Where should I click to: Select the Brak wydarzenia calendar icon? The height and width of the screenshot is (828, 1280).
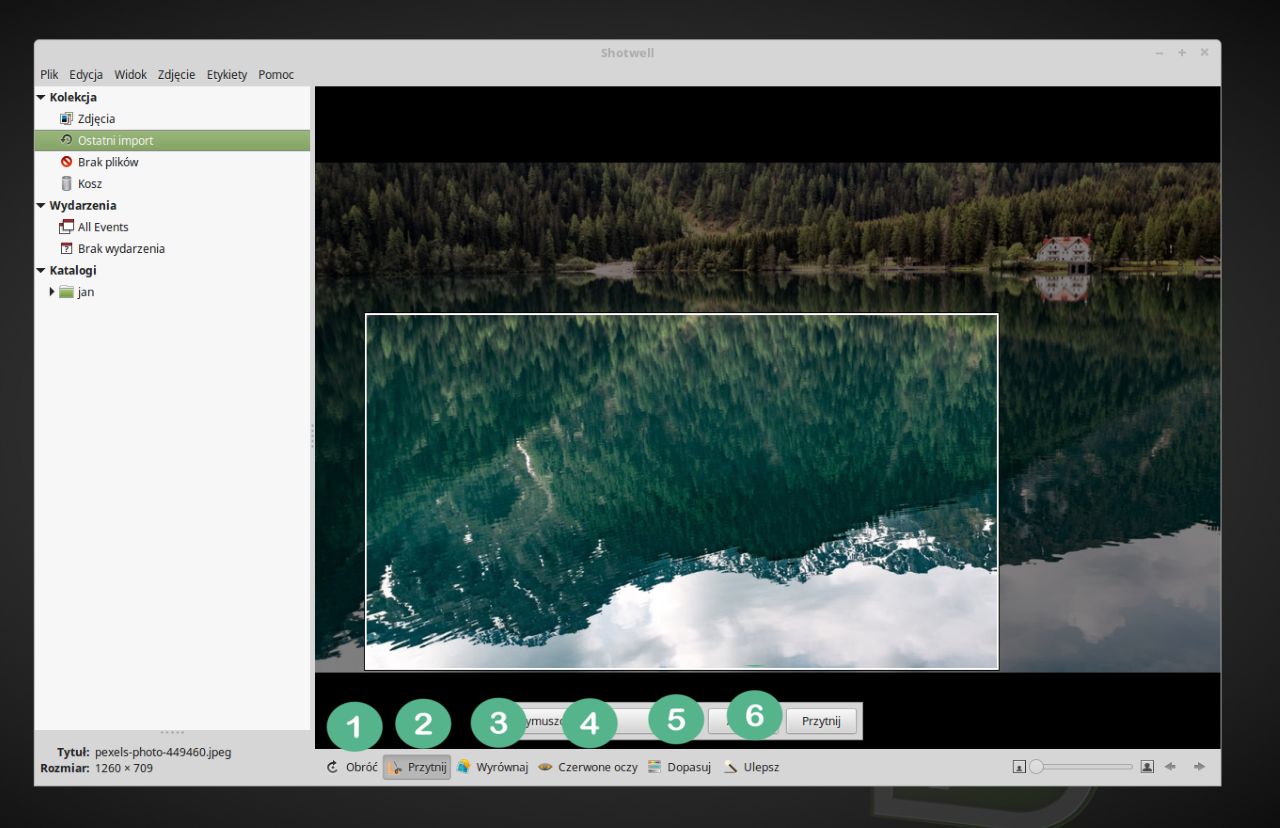coord(67,249)
